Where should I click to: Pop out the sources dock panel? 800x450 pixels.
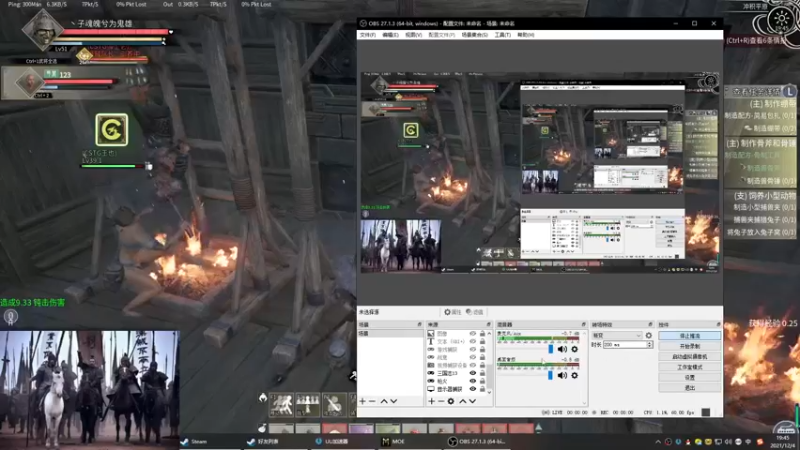click(488, 324)
